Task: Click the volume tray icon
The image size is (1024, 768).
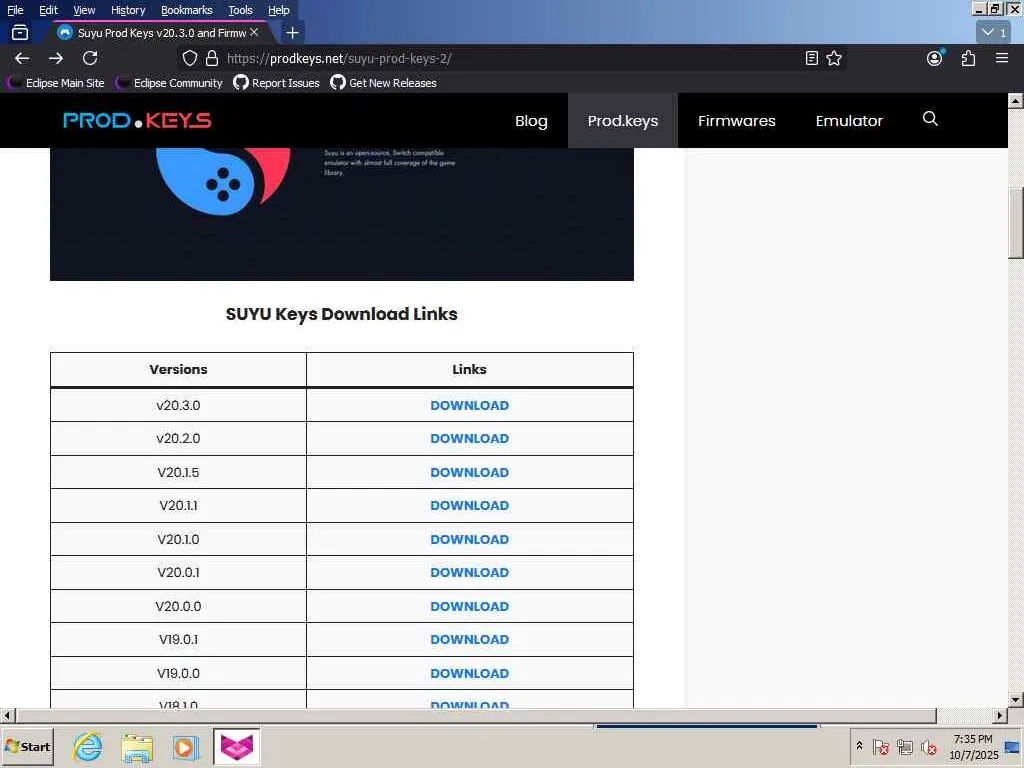Action: [x=929, y=746]
